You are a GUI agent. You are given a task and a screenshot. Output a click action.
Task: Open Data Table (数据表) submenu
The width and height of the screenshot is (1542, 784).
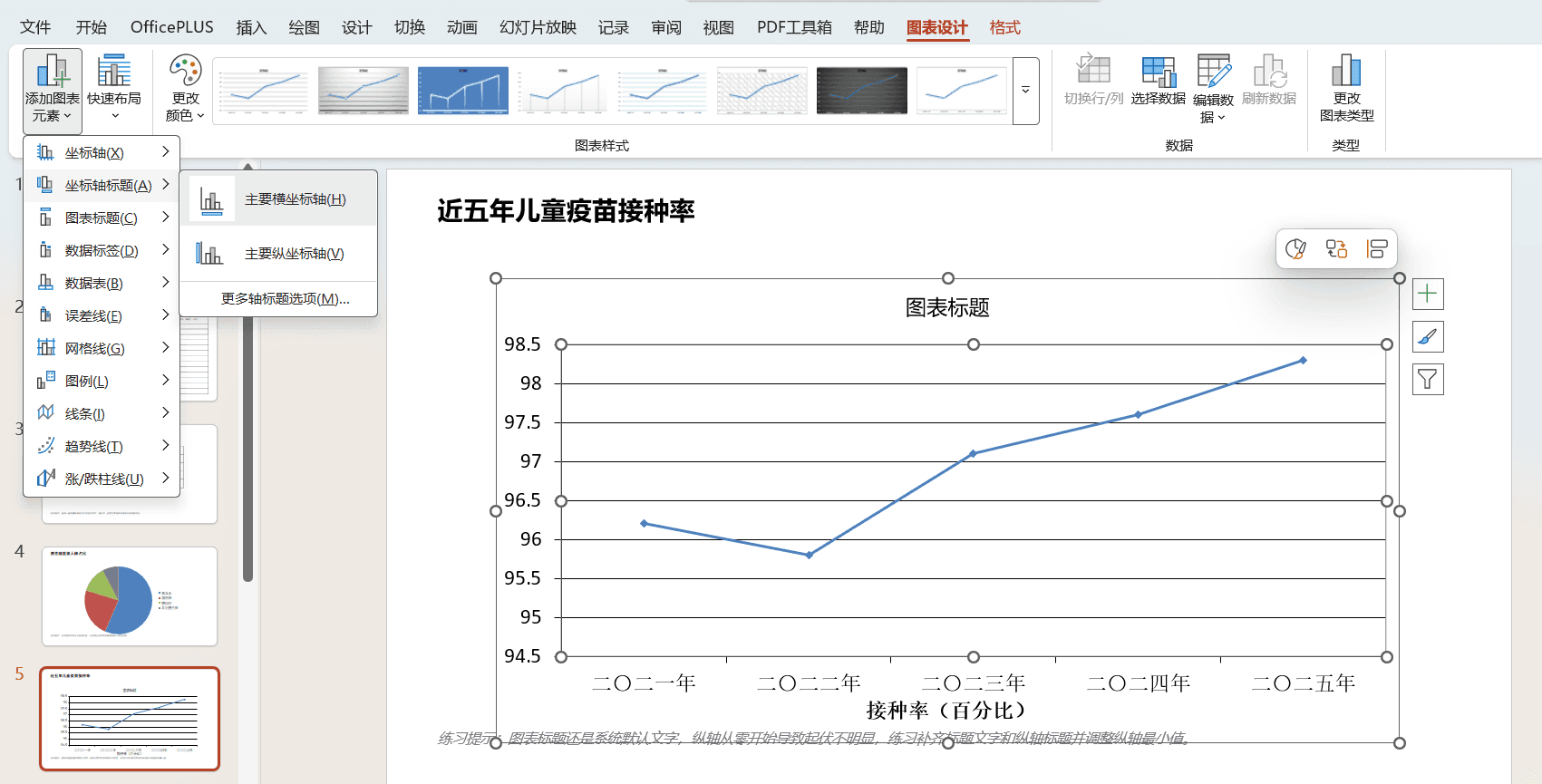(x=102, y=283)
